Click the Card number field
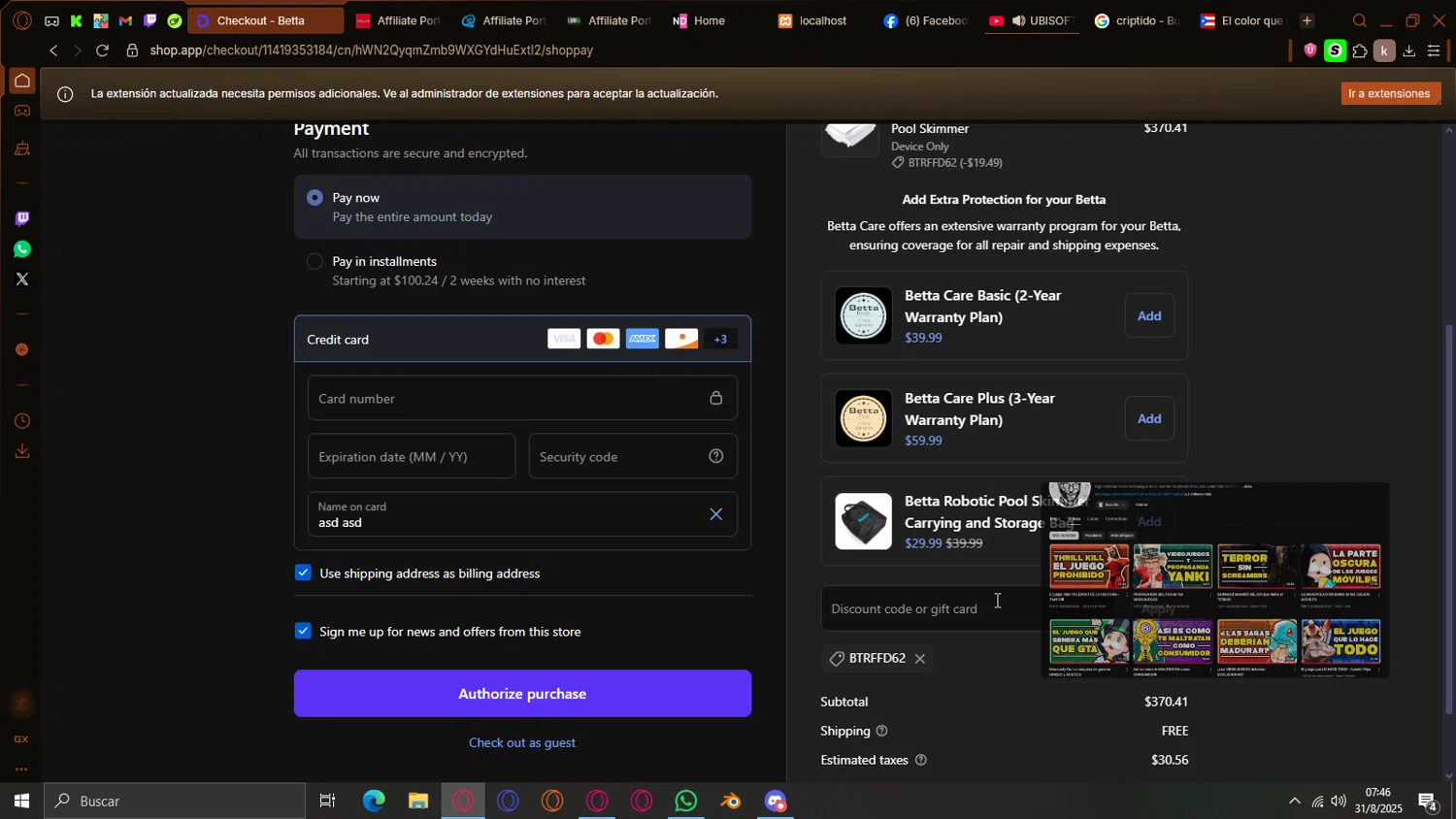This screenshot has width=1456, height=819. point(522,398)
